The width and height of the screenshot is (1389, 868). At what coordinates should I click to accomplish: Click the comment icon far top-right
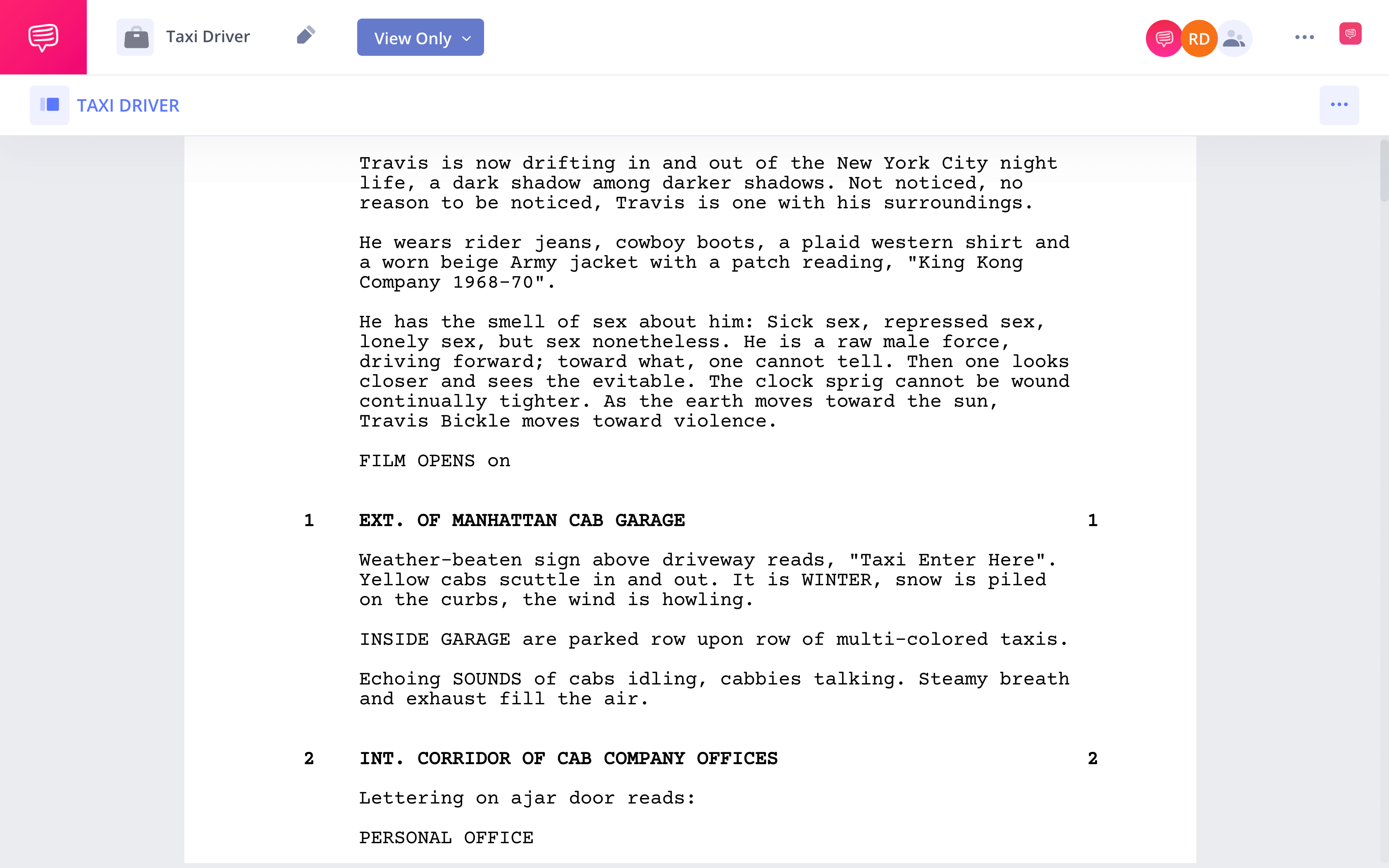tap(1350, 37)
